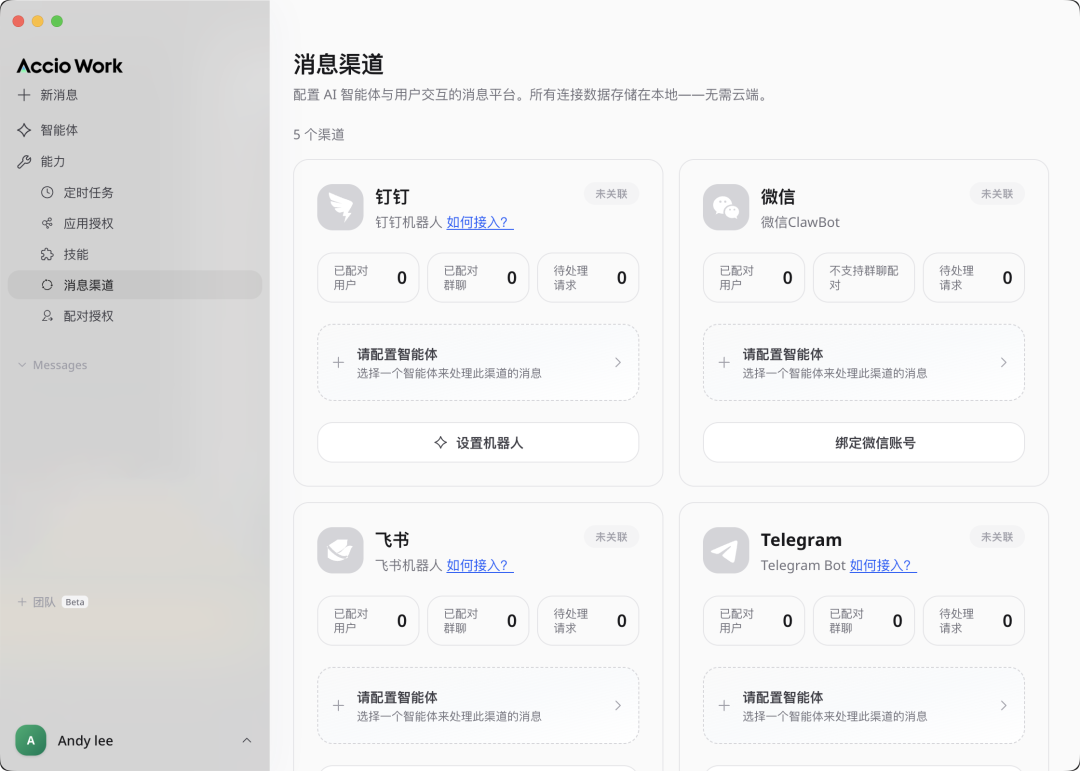Click 设置机器人 on the DingTalk card
1080x771 pixels.
click(477, 442)
